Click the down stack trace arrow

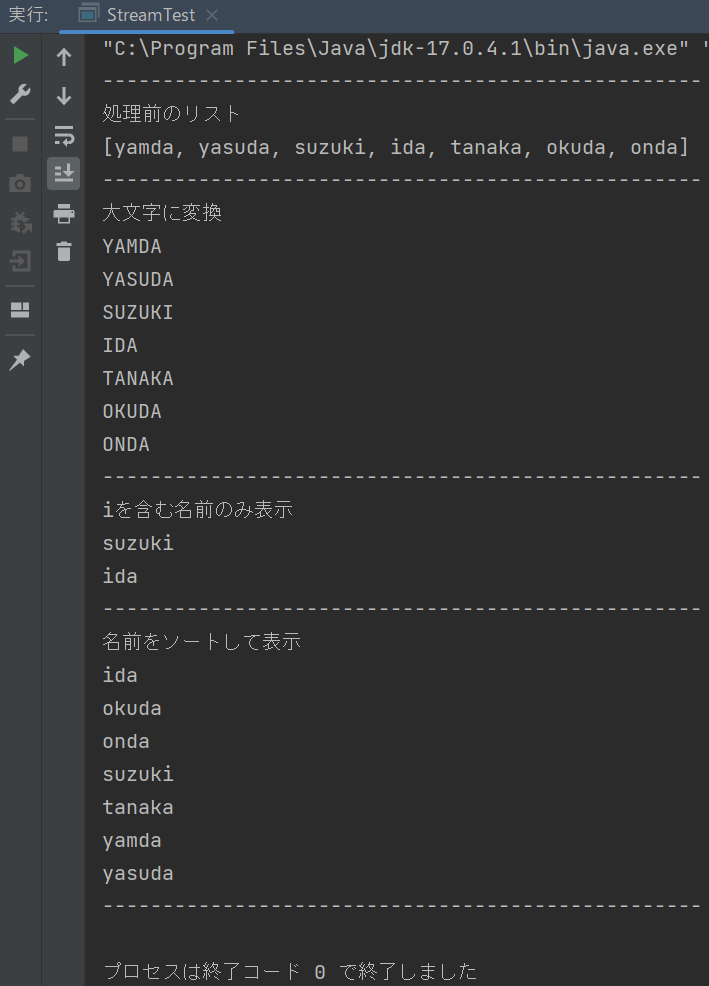64,96
